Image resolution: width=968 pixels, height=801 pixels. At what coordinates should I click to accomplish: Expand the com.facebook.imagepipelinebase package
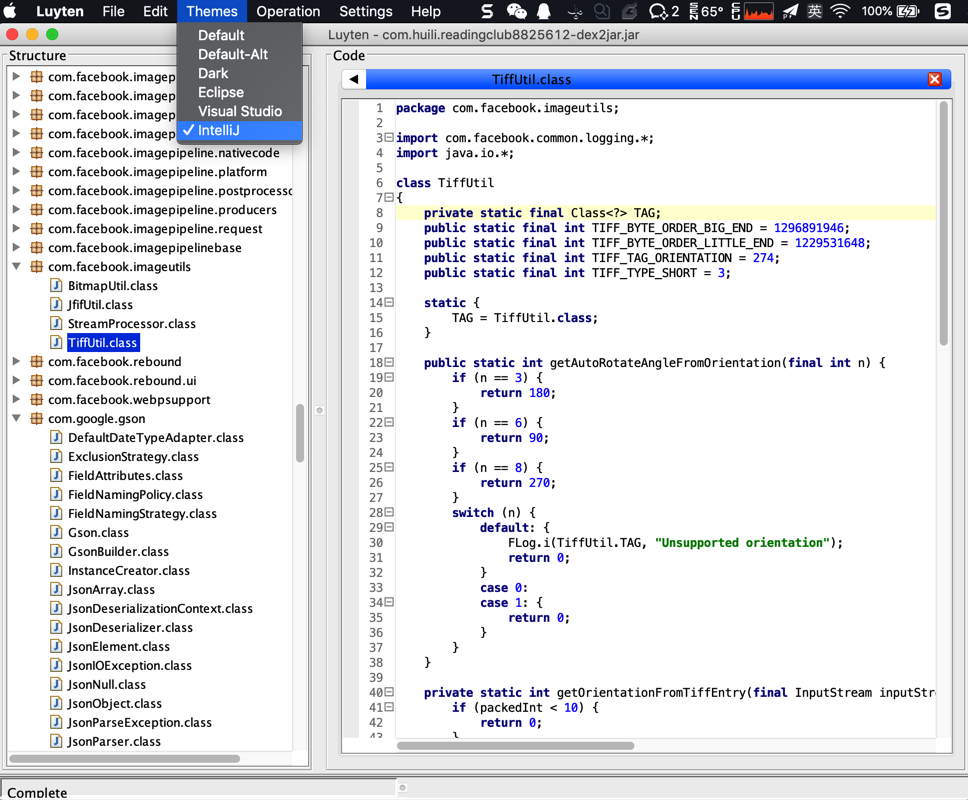pyautogui.click(x=17, y=248)
